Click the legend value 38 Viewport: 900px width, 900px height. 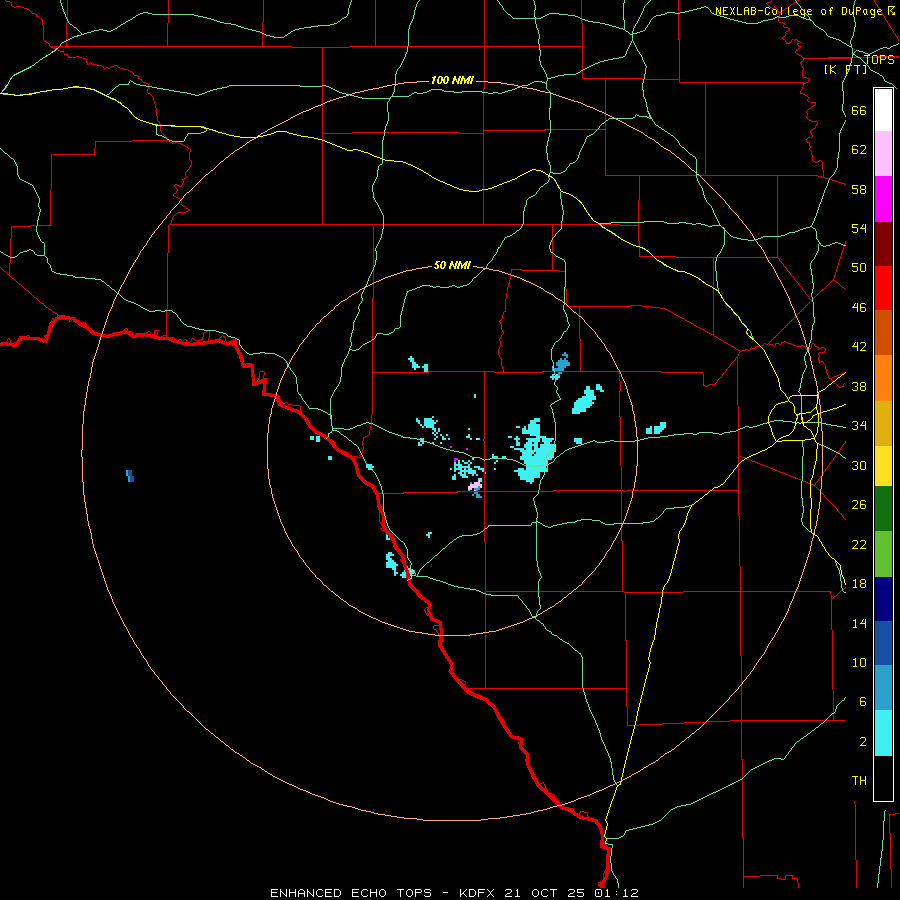859,386
